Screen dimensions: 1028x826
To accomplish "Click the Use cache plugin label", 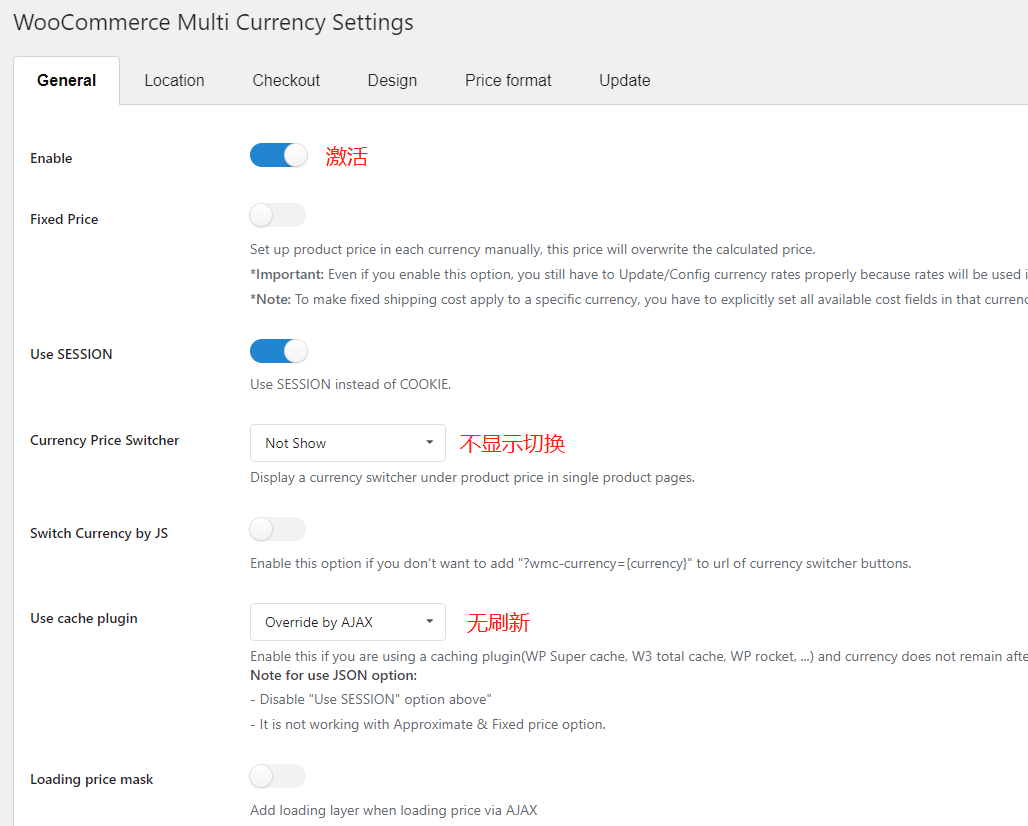I will [x=84, y=618].
